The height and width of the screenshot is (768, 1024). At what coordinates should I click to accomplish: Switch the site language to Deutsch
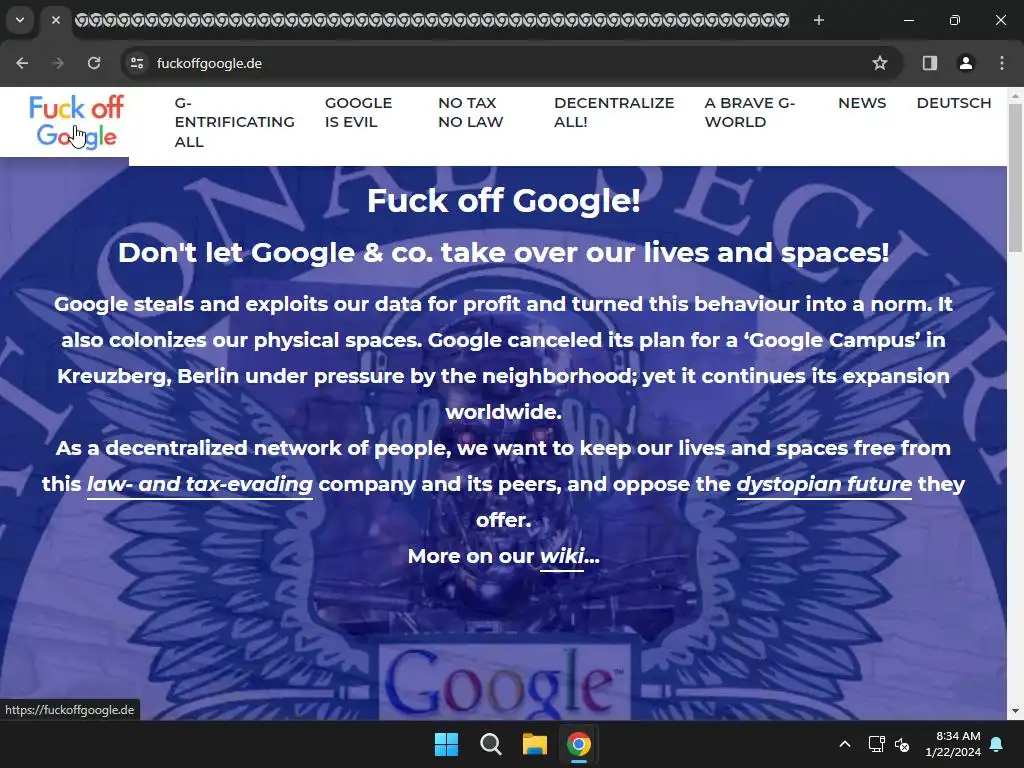953,103
